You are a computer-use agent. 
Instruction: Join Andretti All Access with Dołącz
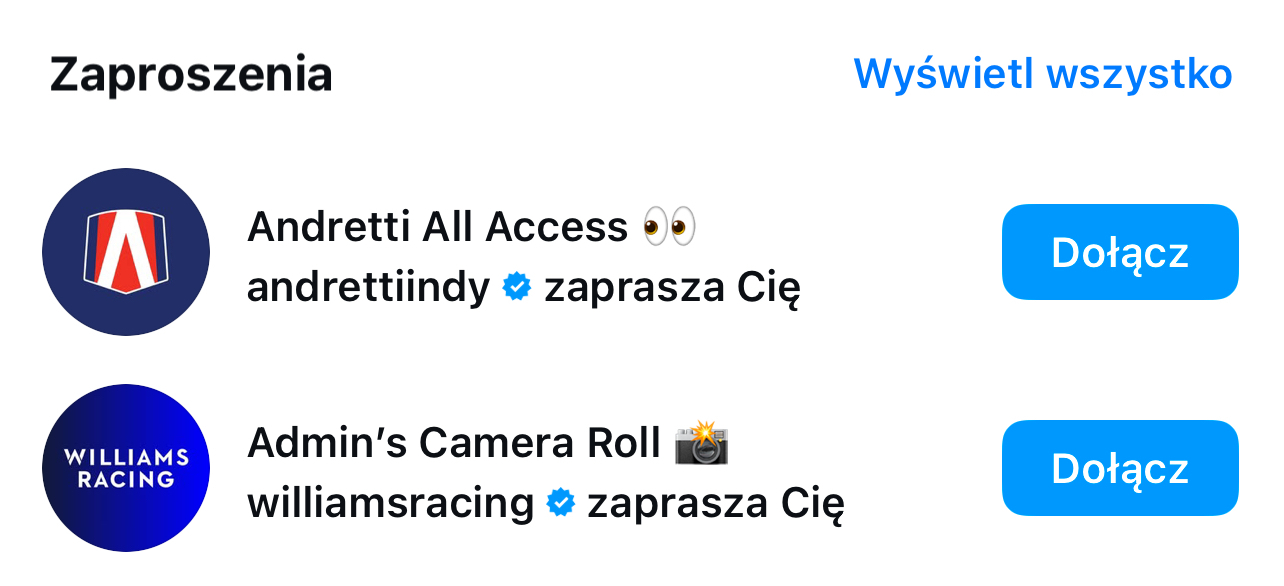pyautogui.click(x=1120, y=252)
